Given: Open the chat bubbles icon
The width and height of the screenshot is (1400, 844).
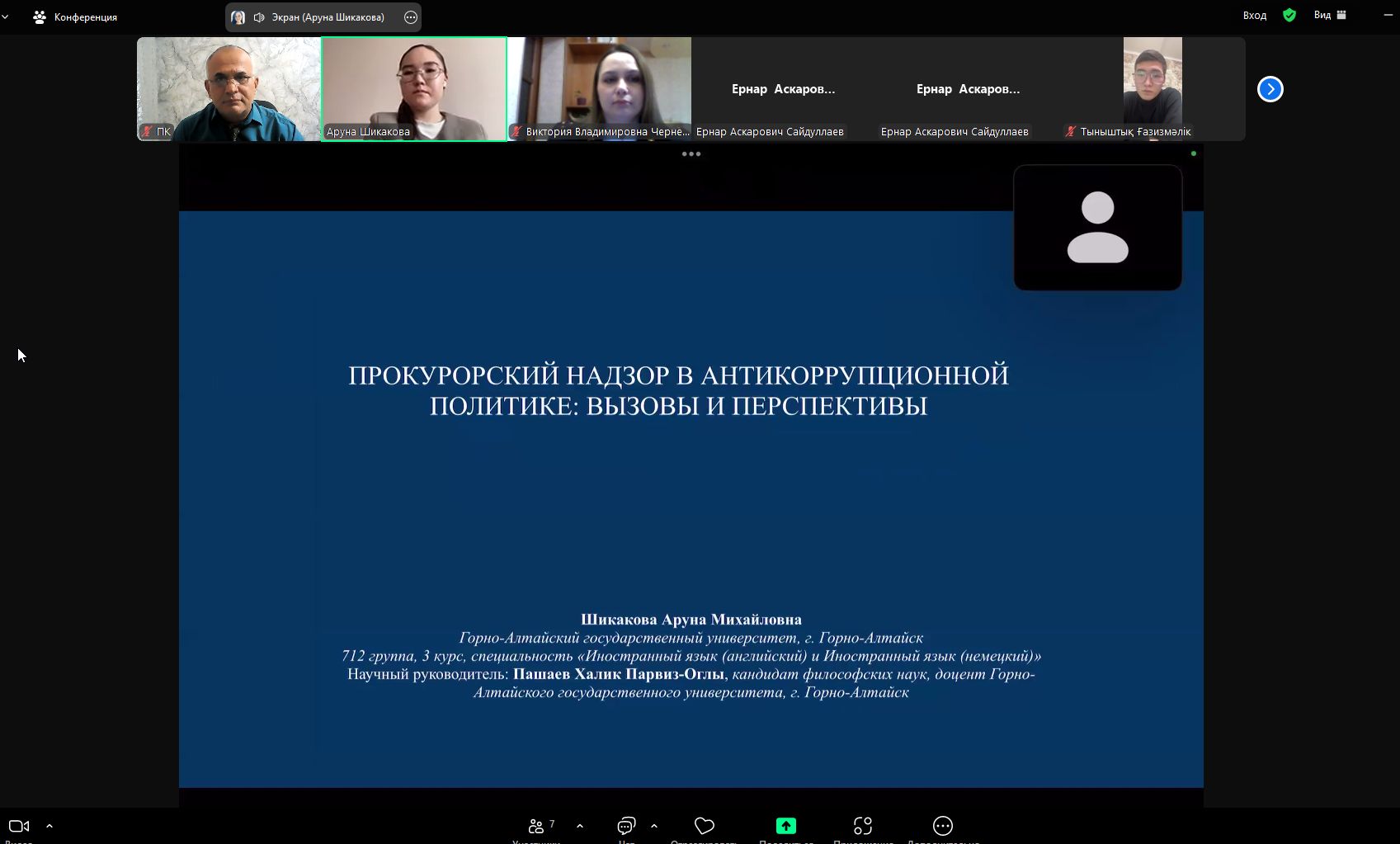Looking at the screenshot, I should 626,826.
